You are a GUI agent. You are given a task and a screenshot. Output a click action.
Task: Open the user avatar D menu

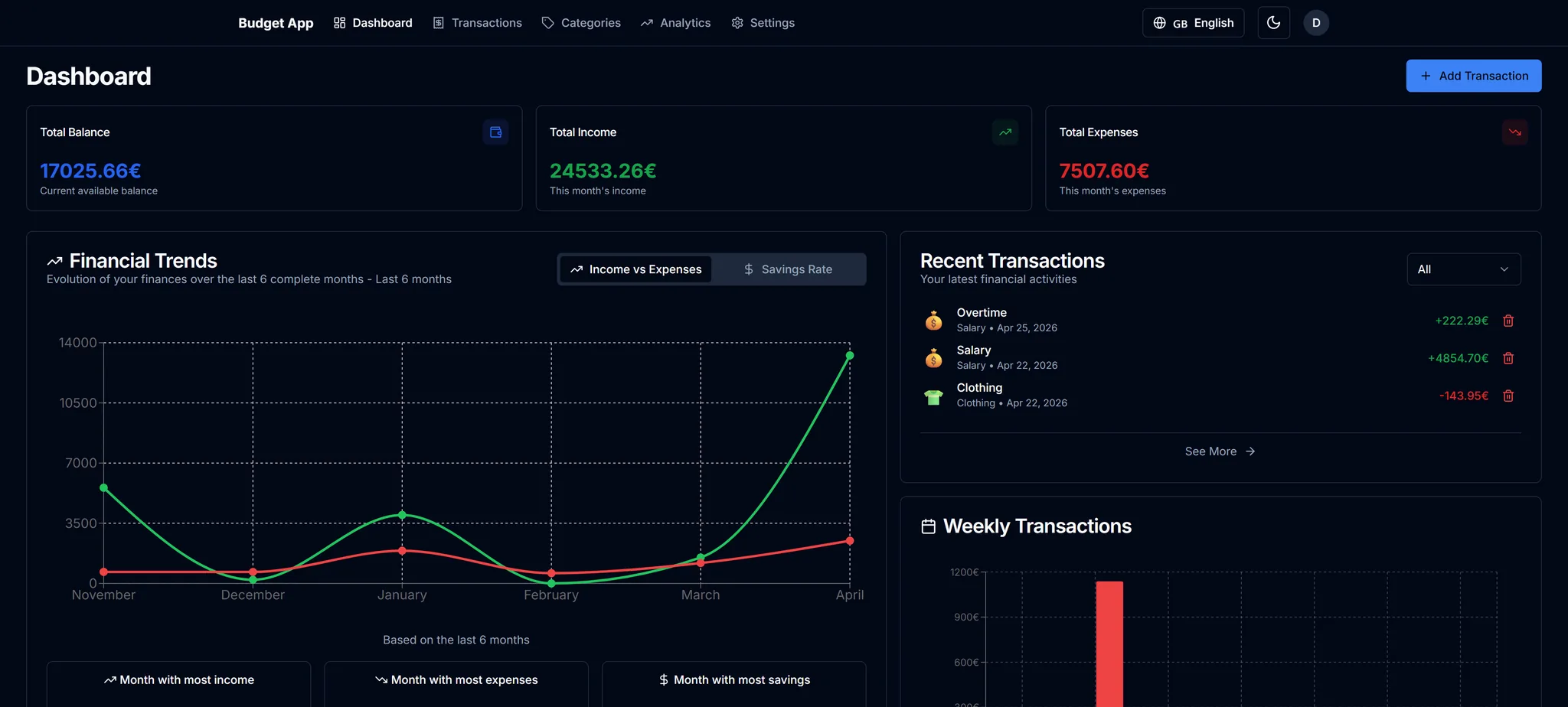coord(1316,23)
